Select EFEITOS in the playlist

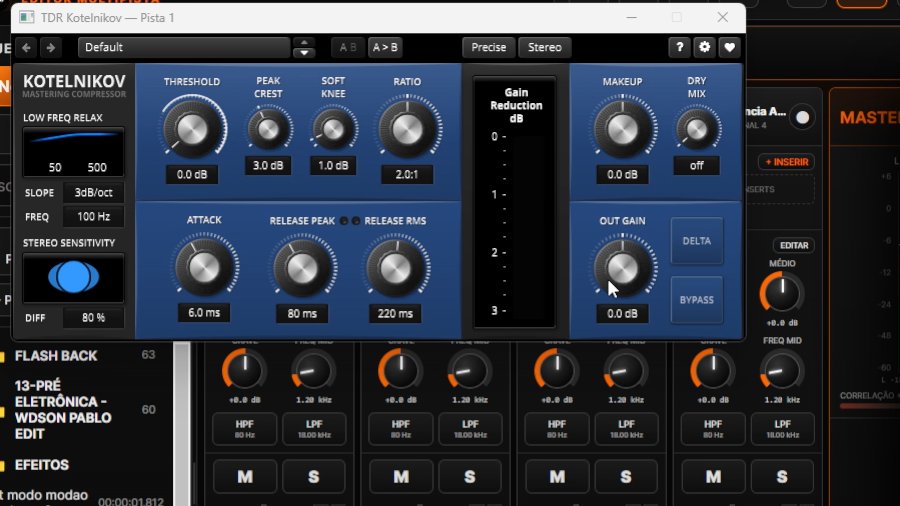(42, 465)
